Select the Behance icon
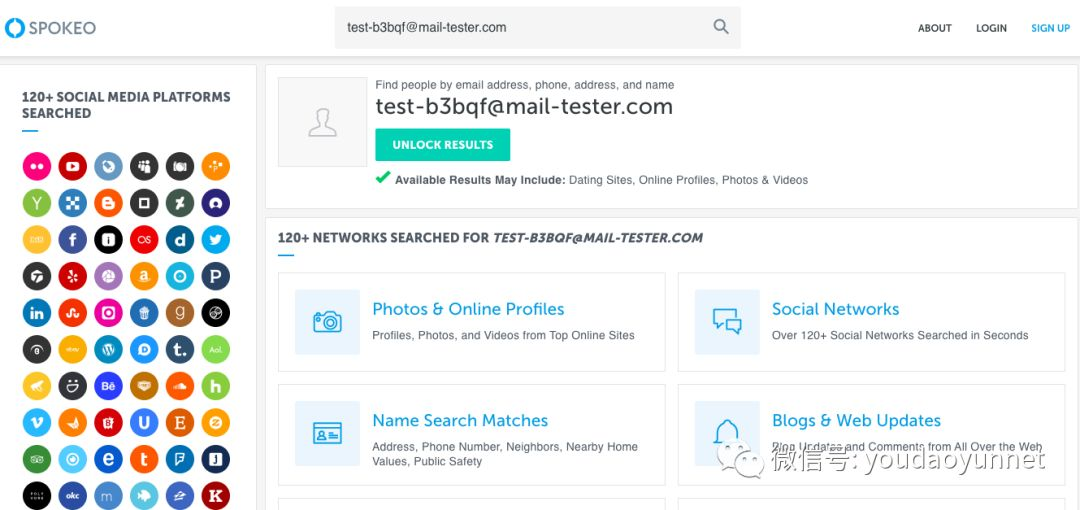 point(108,386)
